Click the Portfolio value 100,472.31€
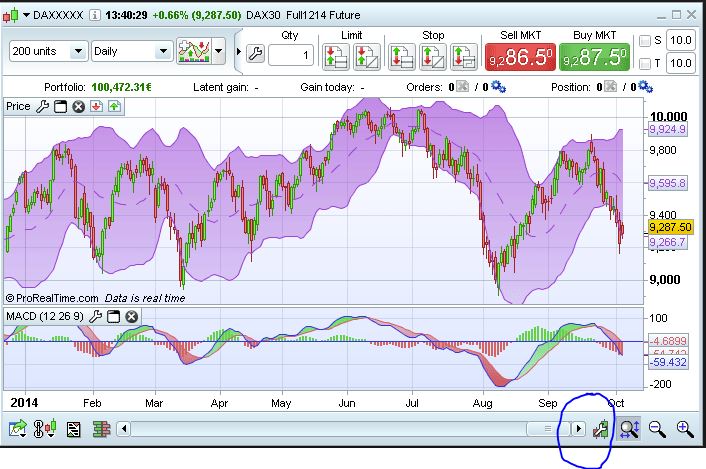Image resolution: width=706 pixels, height=469 pixels. click(122, 87)
